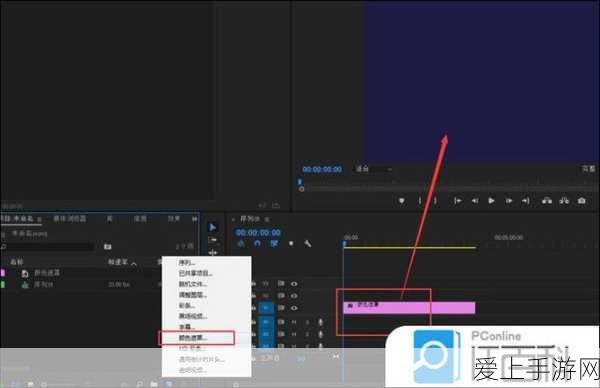This screenshot has width=600, height=388.
Task: Open the project panel tabs overflow chevron
Action: click(195, 219)
